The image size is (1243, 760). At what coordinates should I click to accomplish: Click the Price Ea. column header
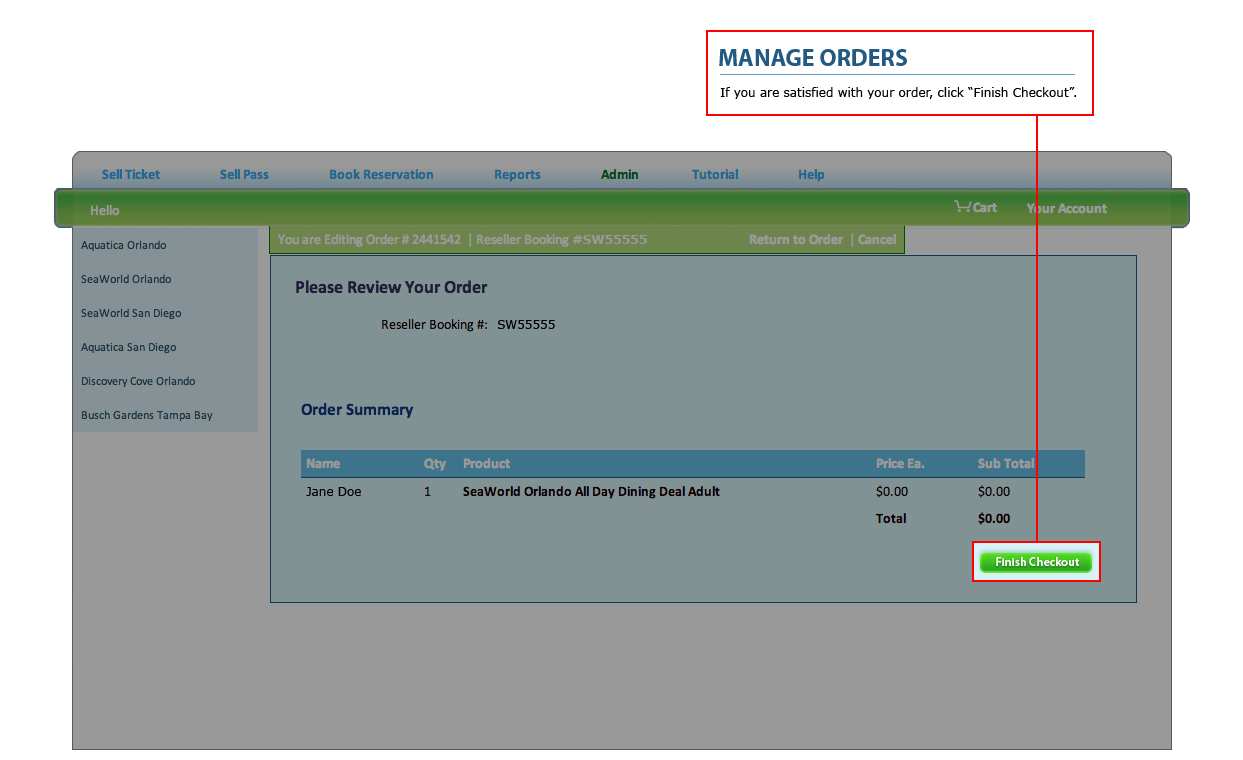click(x=900, y=463)
